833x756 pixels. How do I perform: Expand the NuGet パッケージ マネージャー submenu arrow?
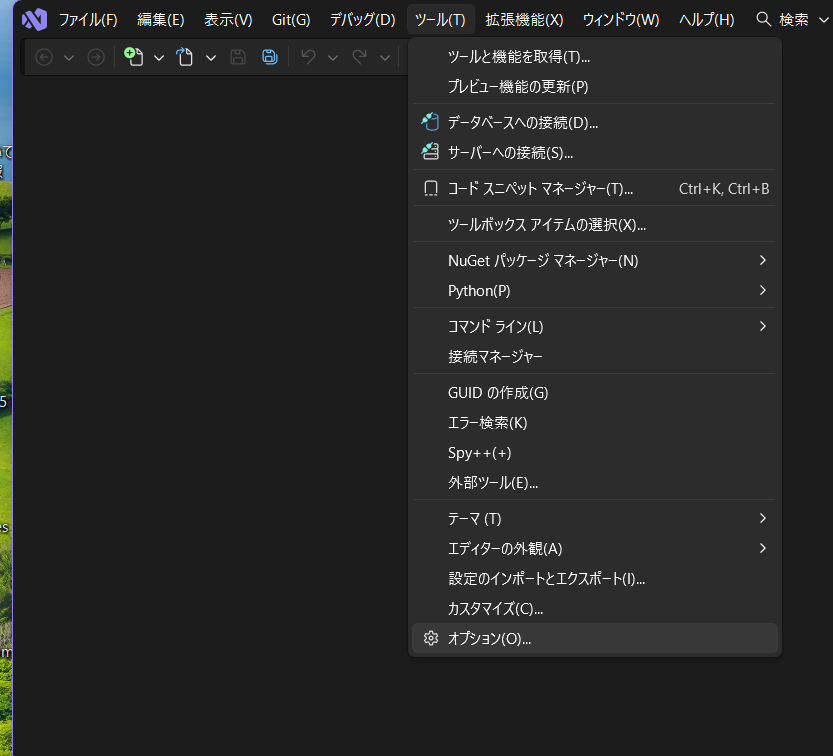763,260
